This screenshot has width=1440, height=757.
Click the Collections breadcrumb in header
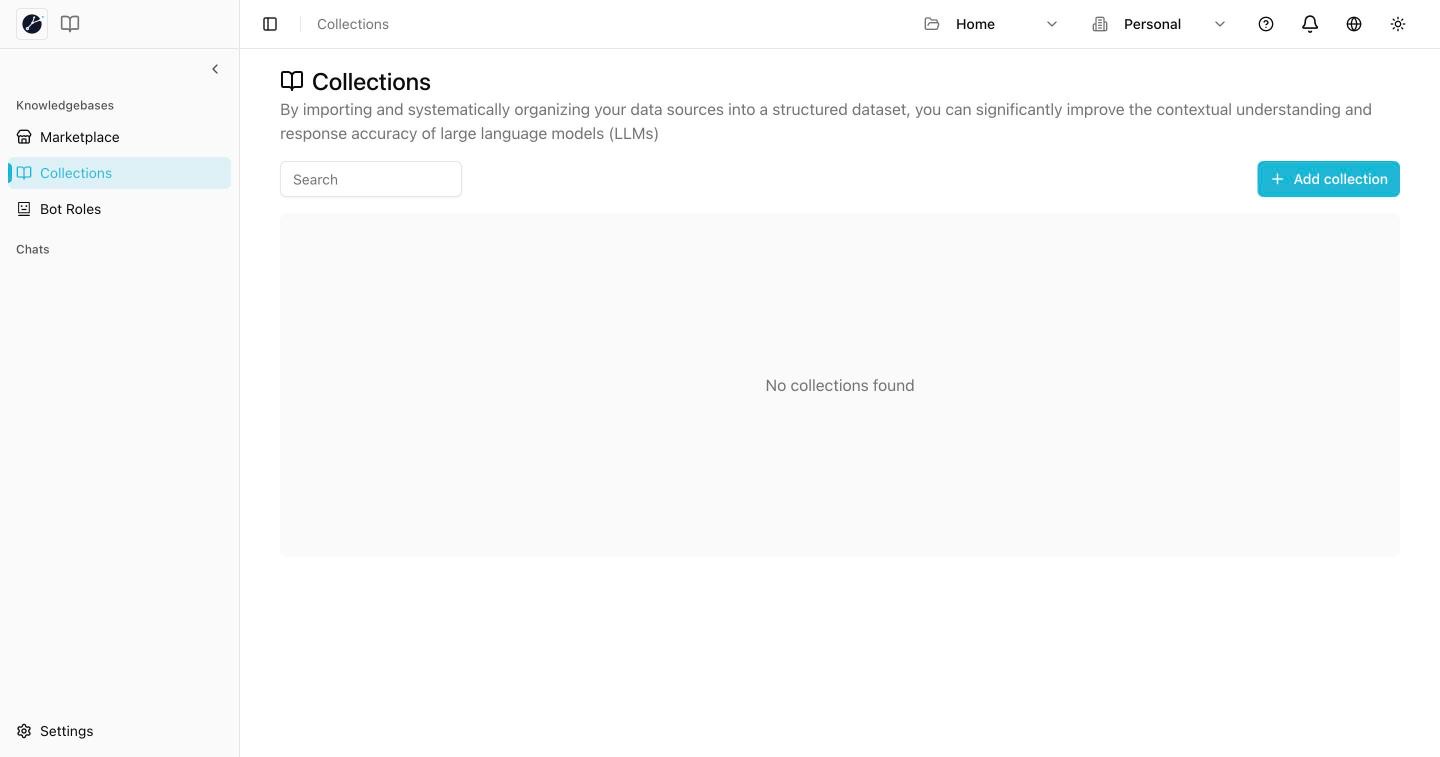pyautogui.click(x=353, y=24)
